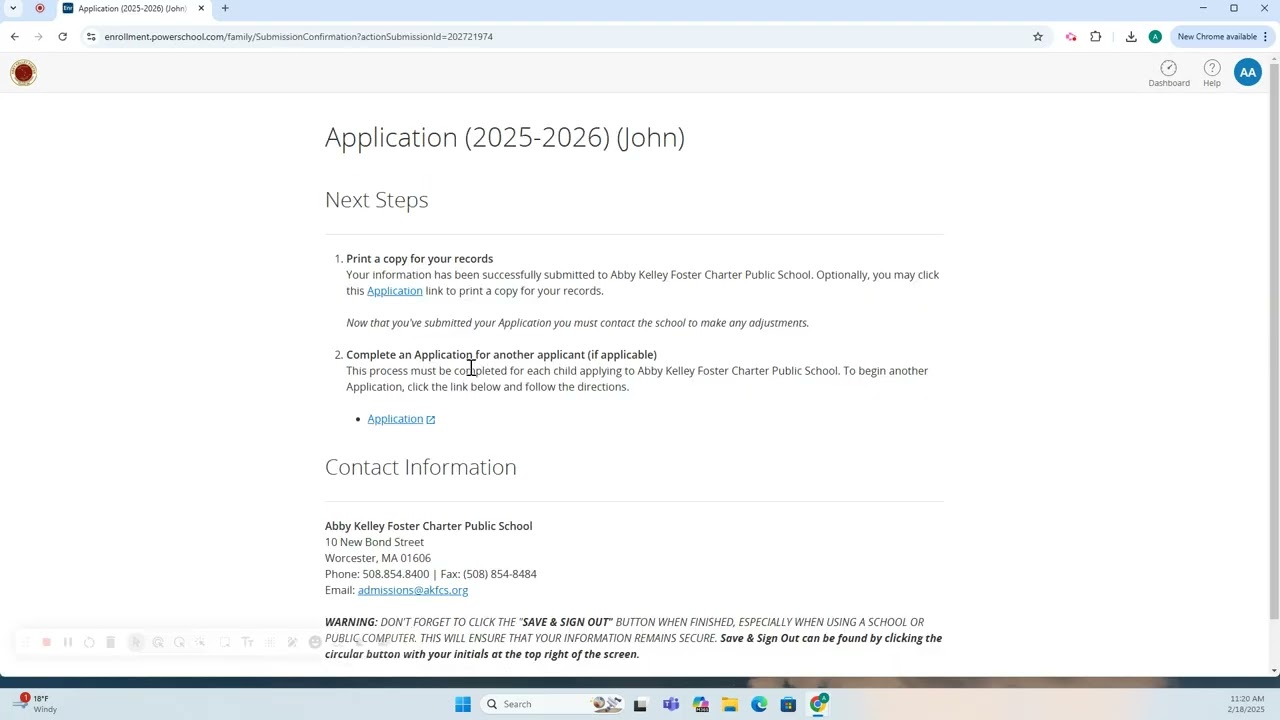Click the '10 New Bond Street' address line
Screen dimensions: 1280x720
374,542
